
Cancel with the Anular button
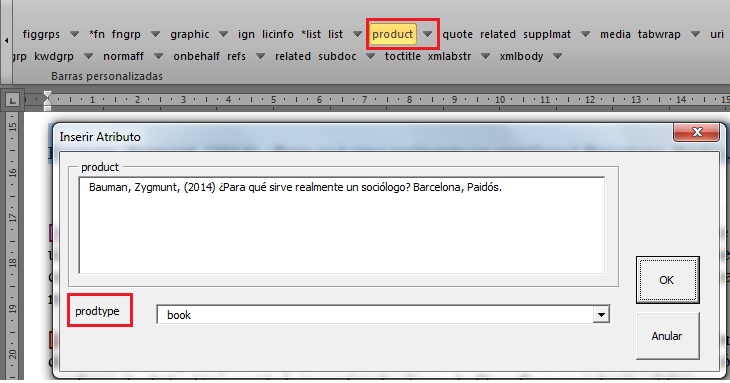(667, 336)
